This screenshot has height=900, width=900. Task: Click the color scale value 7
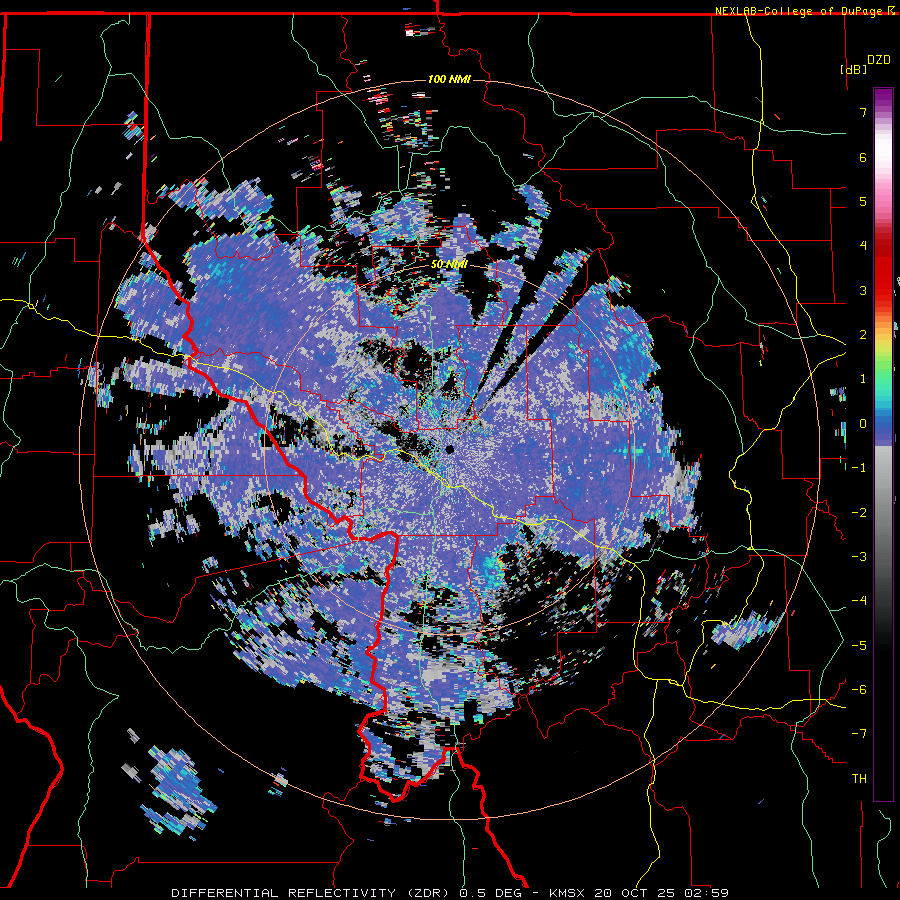point(863,112)
